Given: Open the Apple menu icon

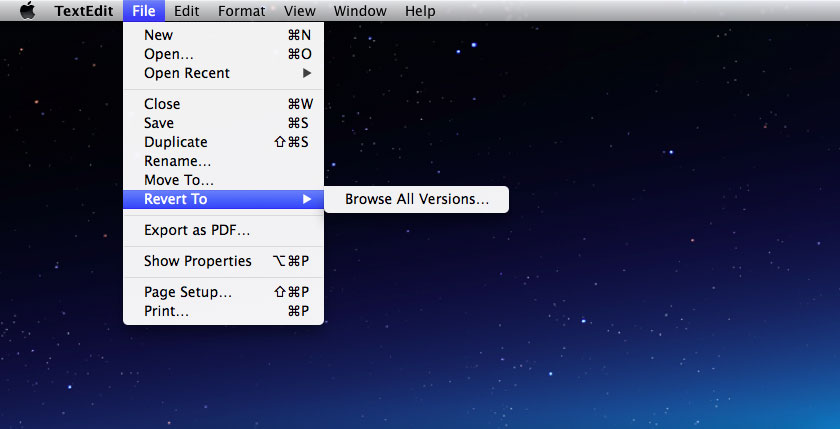Looking at the screenshot, I should [x=27, y=11].
